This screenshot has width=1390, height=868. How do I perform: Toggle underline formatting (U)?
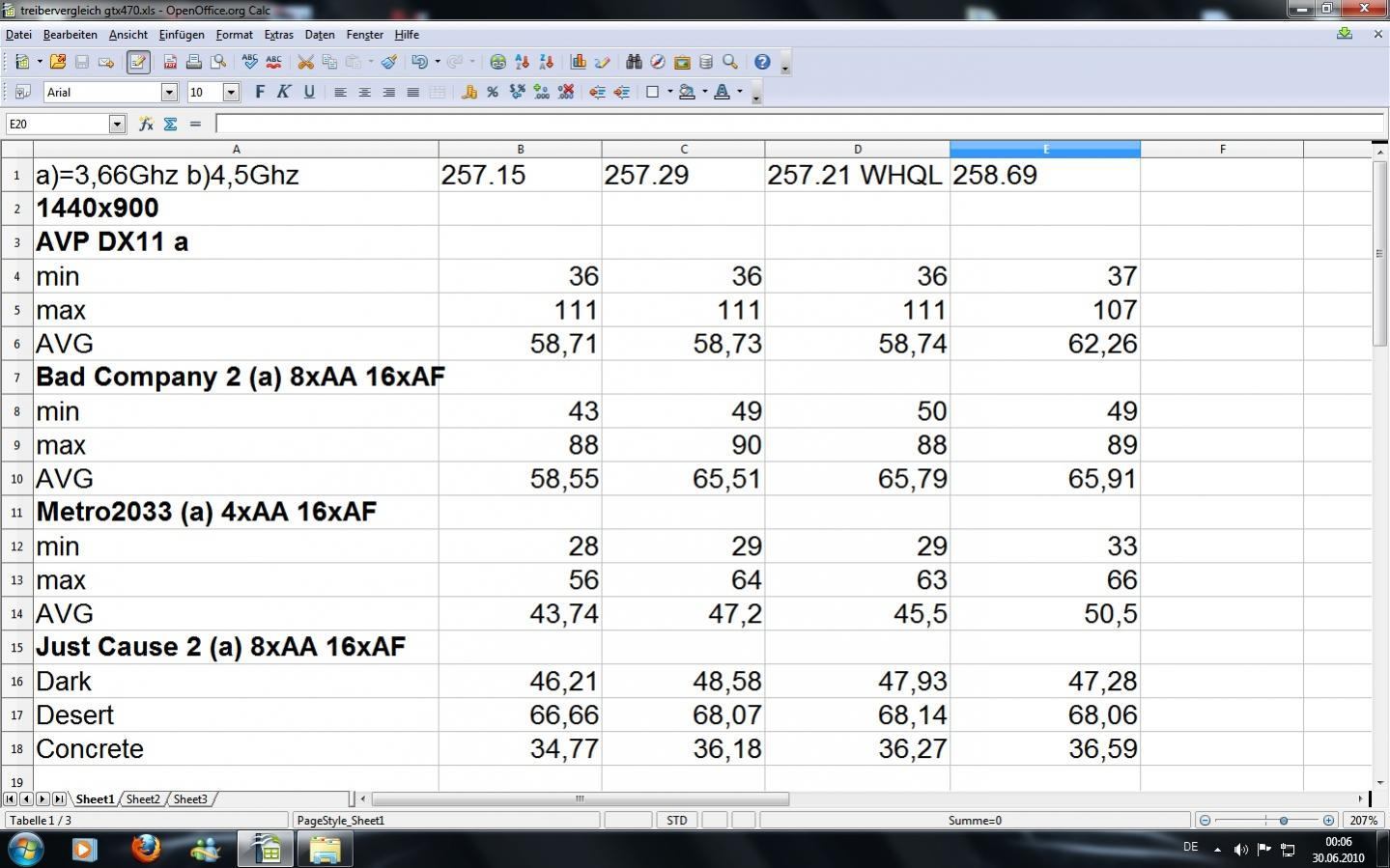[309, 92]
